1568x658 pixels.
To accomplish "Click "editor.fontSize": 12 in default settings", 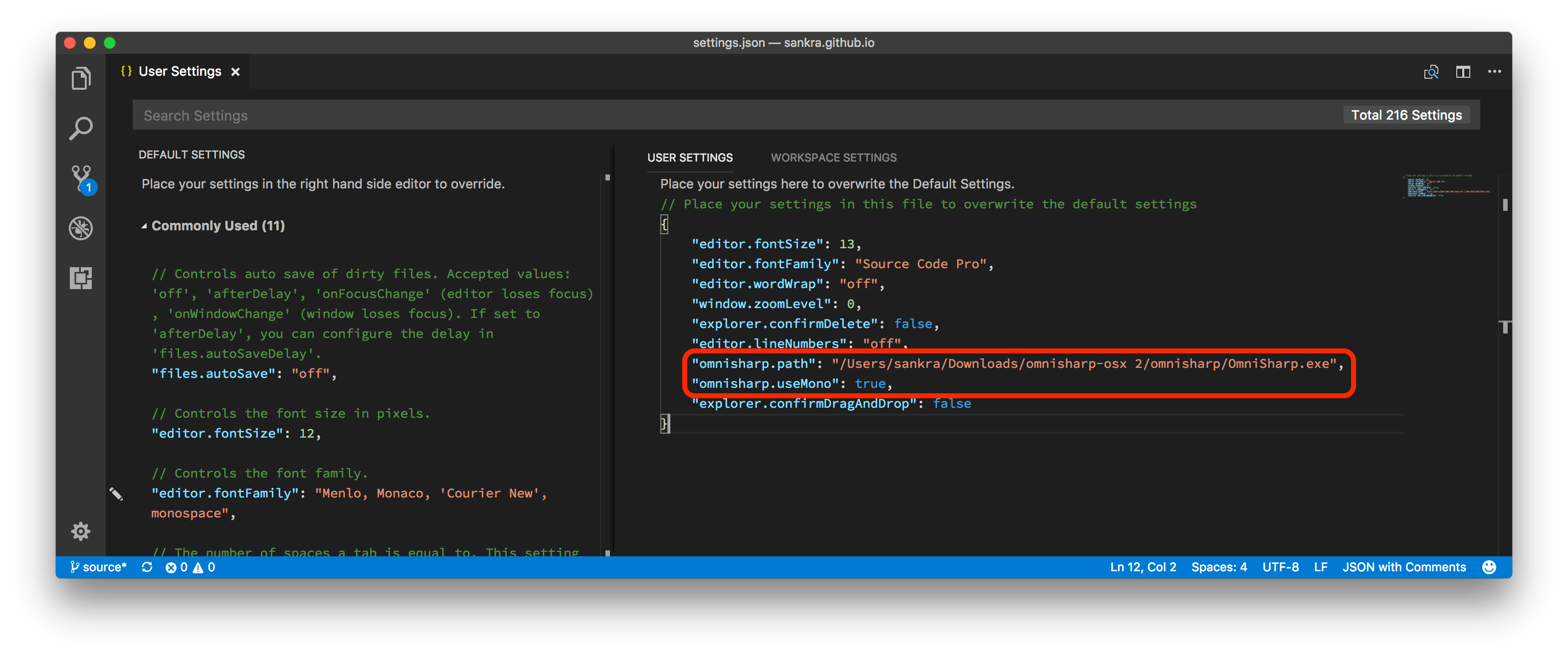I will [x=236, y=434].
